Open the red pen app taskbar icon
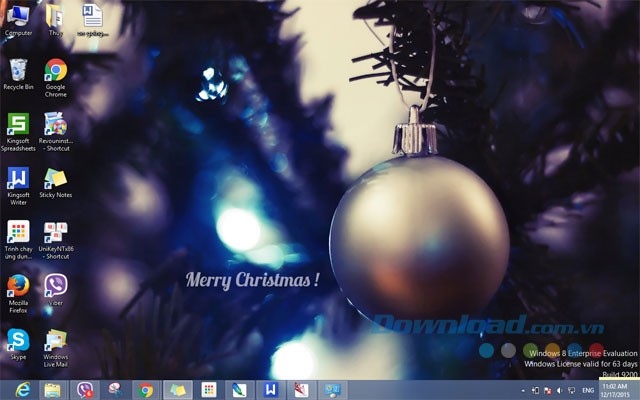Image resolution: width=640 pixels, height=400 pixels. click(x=302, y=390)
